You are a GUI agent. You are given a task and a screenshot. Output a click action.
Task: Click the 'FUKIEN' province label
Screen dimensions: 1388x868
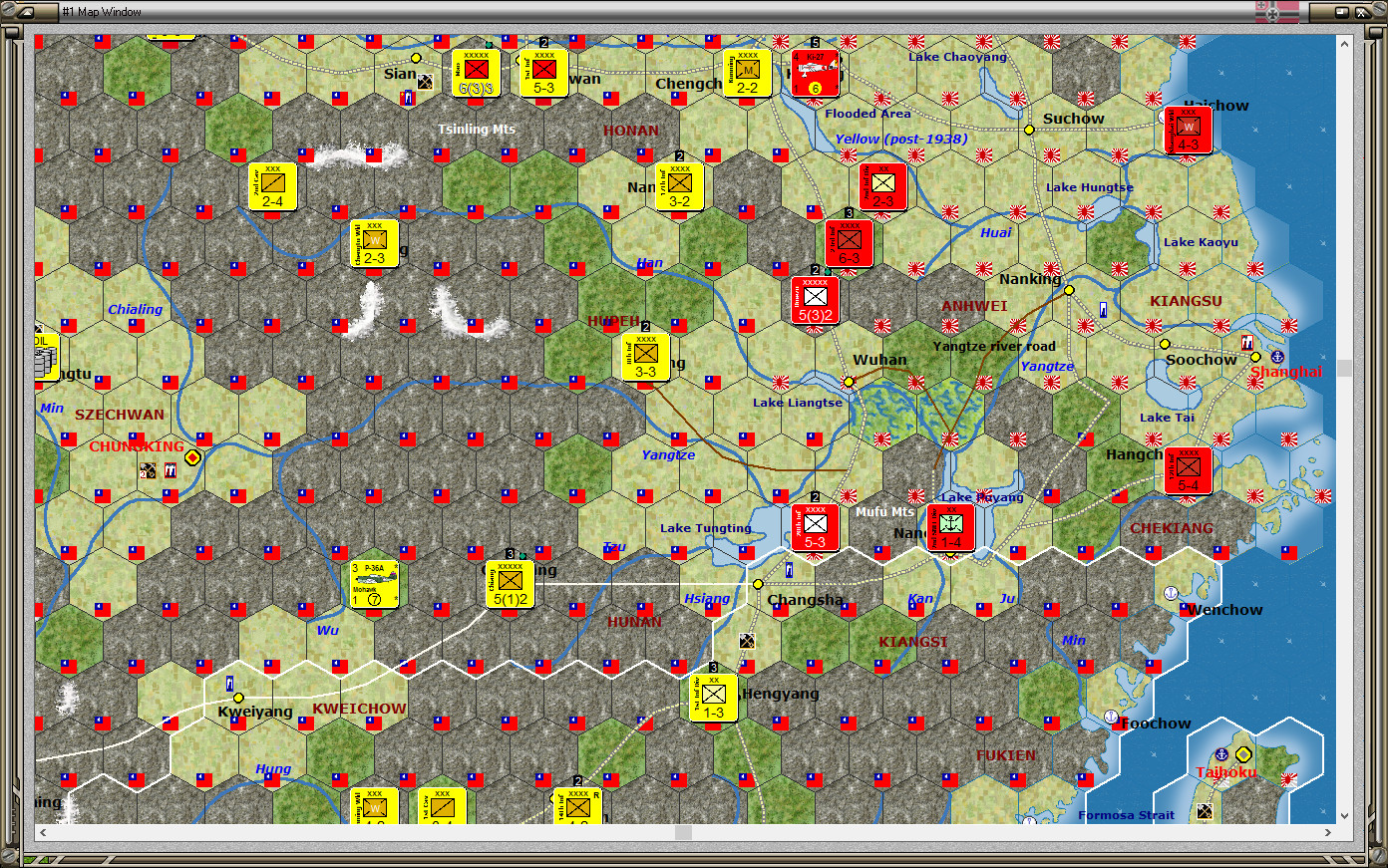click(1006, 755)
